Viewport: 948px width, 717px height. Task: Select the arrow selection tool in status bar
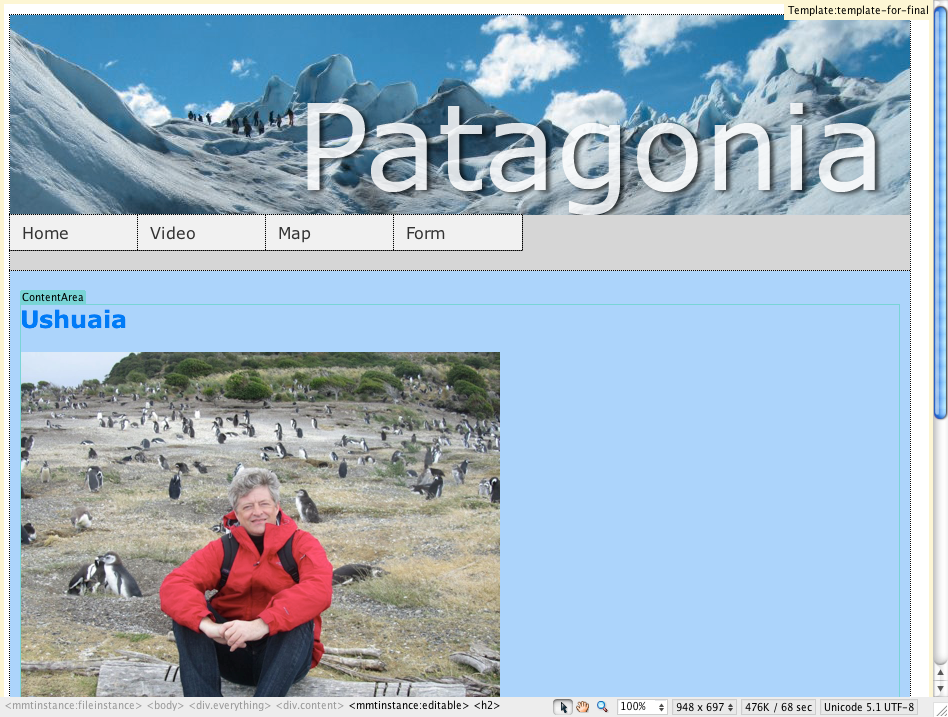(562, 706)
